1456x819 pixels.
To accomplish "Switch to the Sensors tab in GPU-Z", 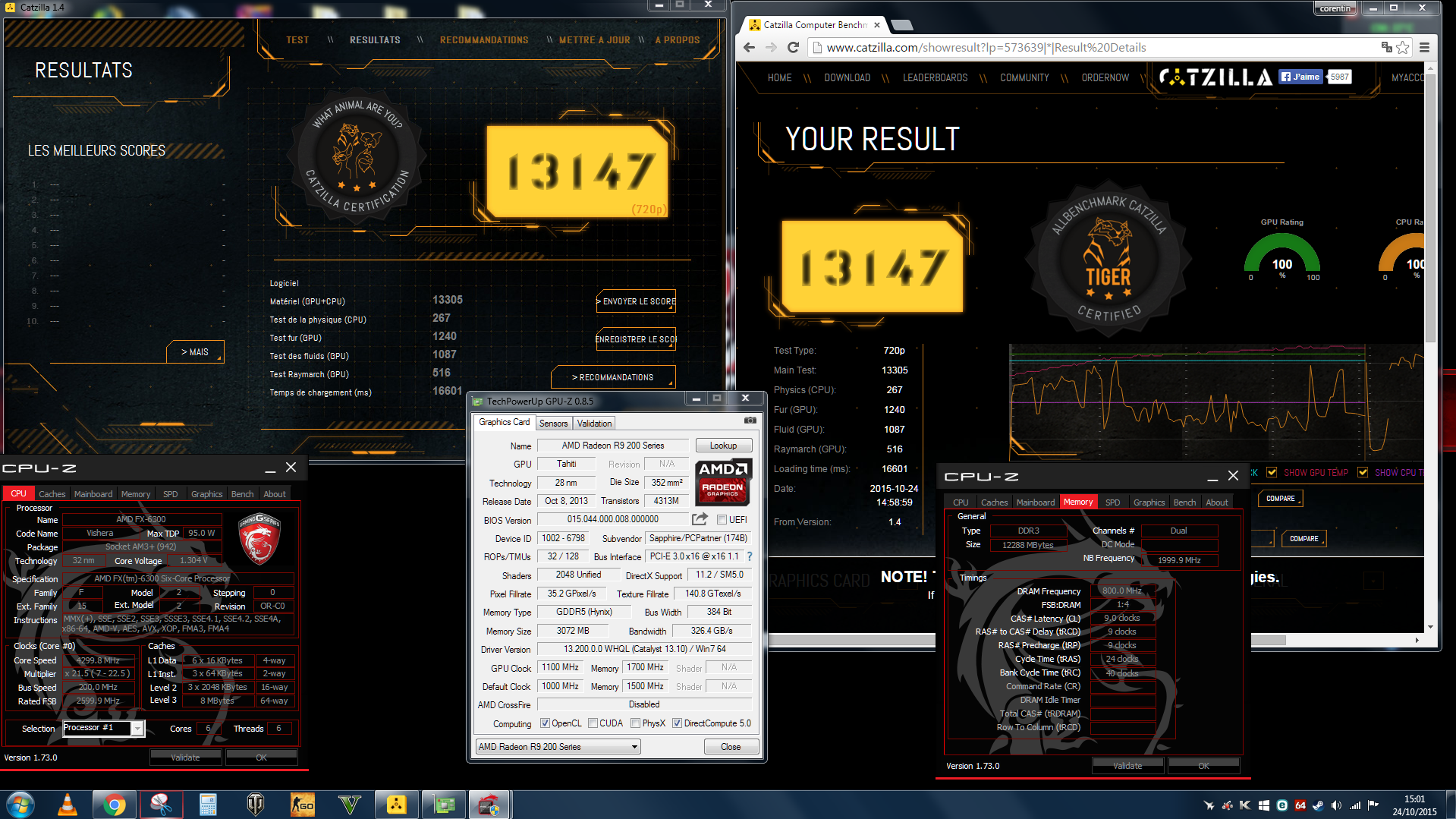I will 553,424.
